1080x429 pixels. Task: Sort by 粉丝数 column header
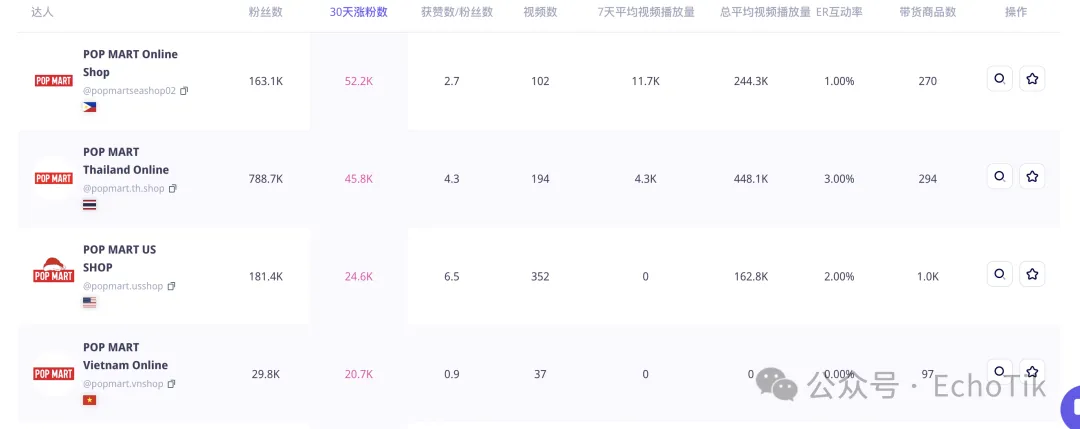click(x=266, y=12)
